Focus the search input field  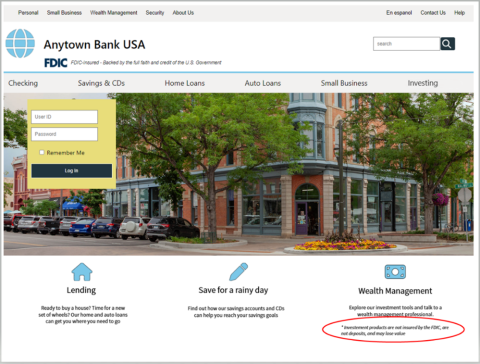pyautogui.click(x=407, y=44)
